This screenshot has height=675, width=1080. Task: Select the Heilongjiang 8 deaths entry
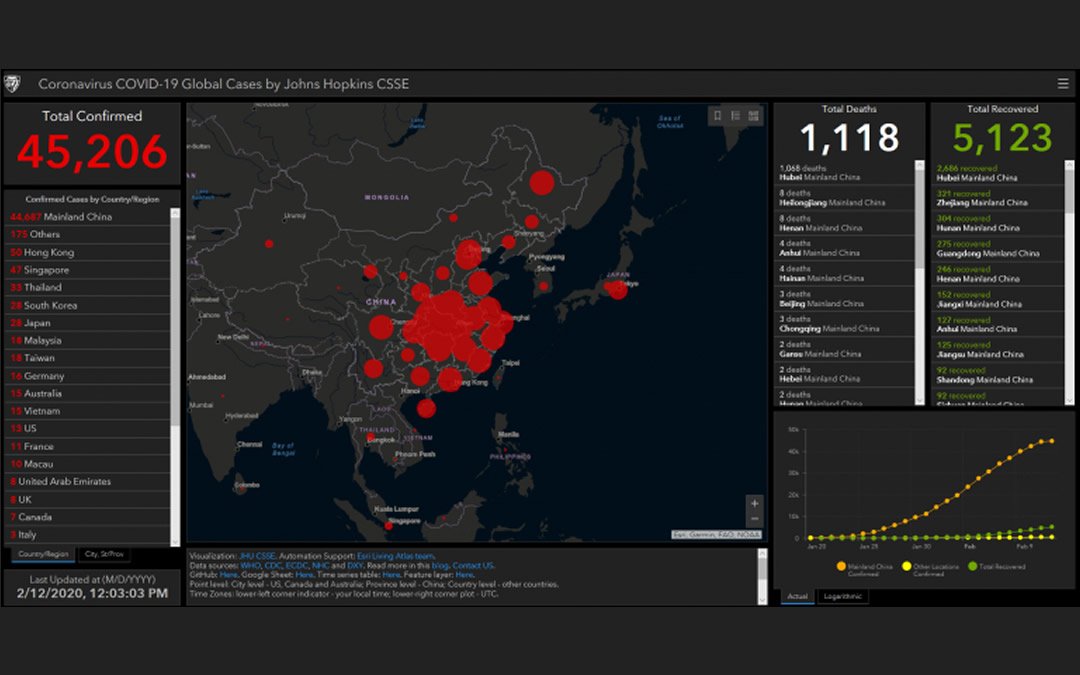pos(845,198)
